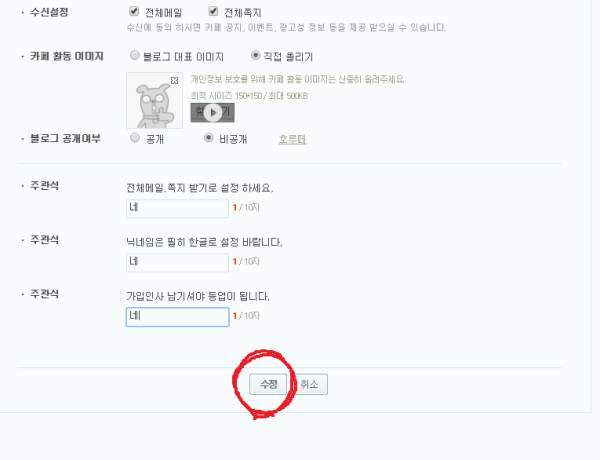The image size is (600, 460).
Task: Select the 블로그 대표 이미지 radio option
Action: tap(134, 55)
